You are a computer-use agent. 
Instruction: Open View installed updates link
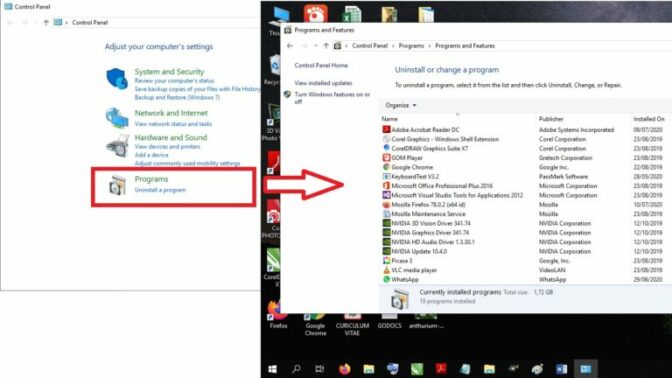click(323, 83)
